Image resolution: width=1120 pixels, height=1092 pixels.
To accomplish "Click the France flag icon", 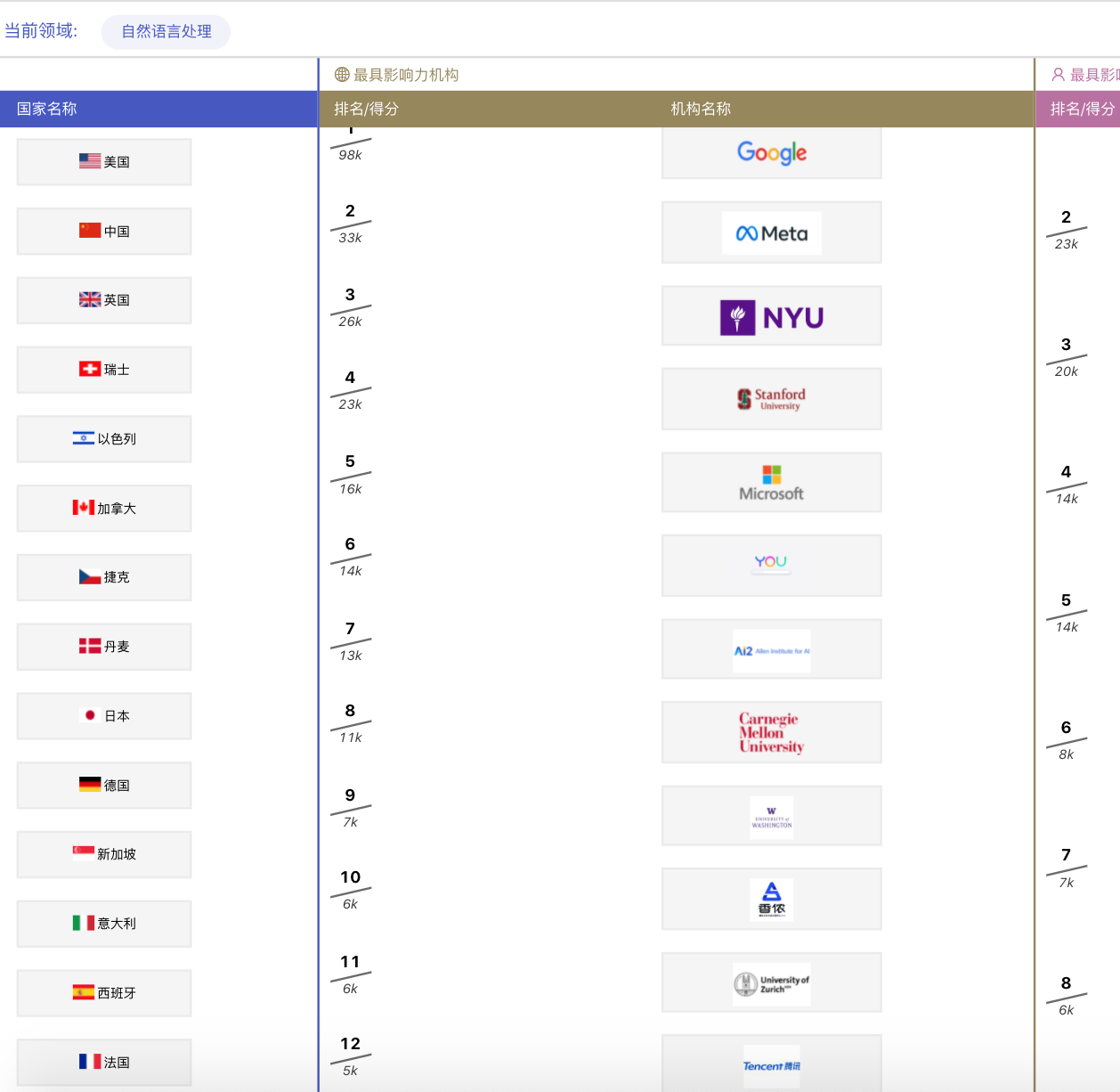I will pyautogui.click(x=90, y=1062).
